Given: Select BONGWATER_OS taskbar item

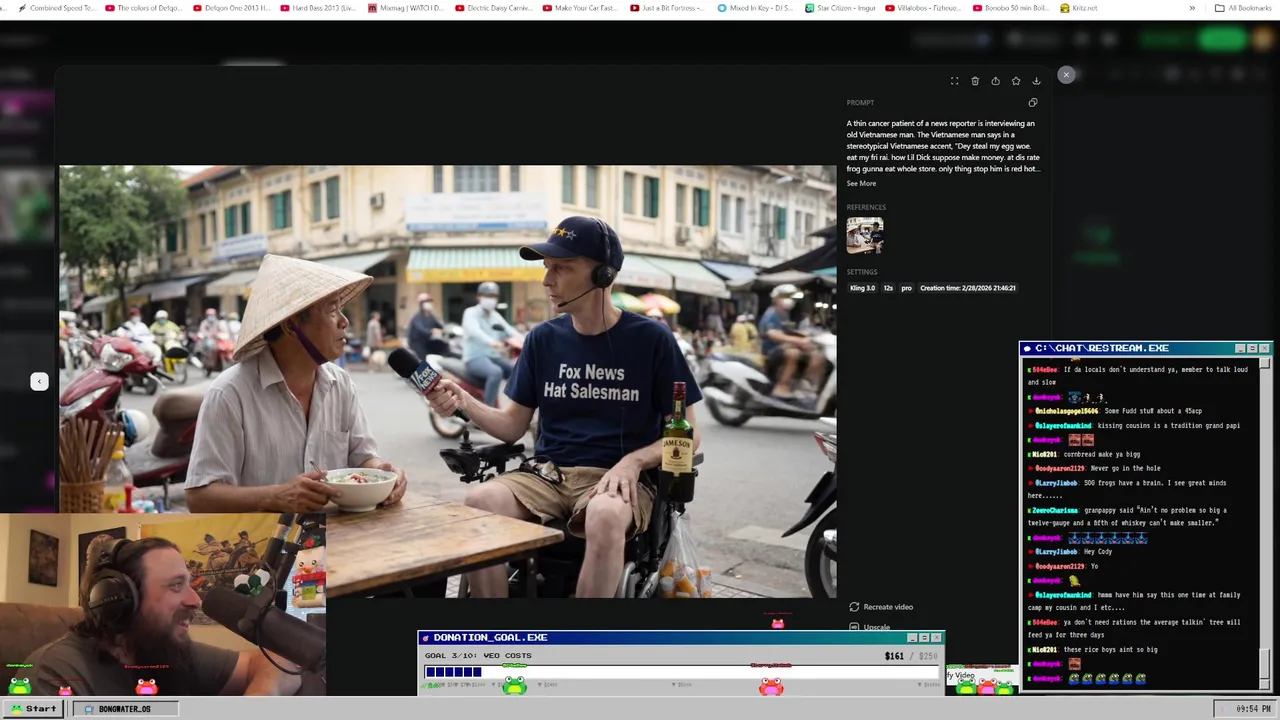Looking at the screenshot, I should click(124, 709).
